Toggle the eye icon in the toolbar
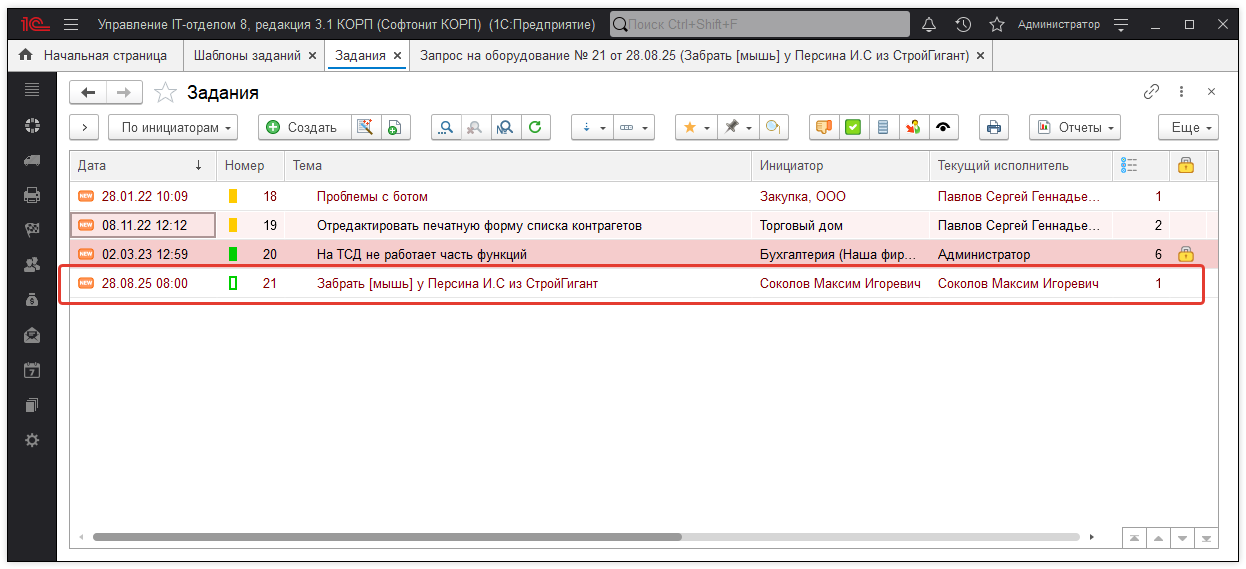 tap(943, 127)
